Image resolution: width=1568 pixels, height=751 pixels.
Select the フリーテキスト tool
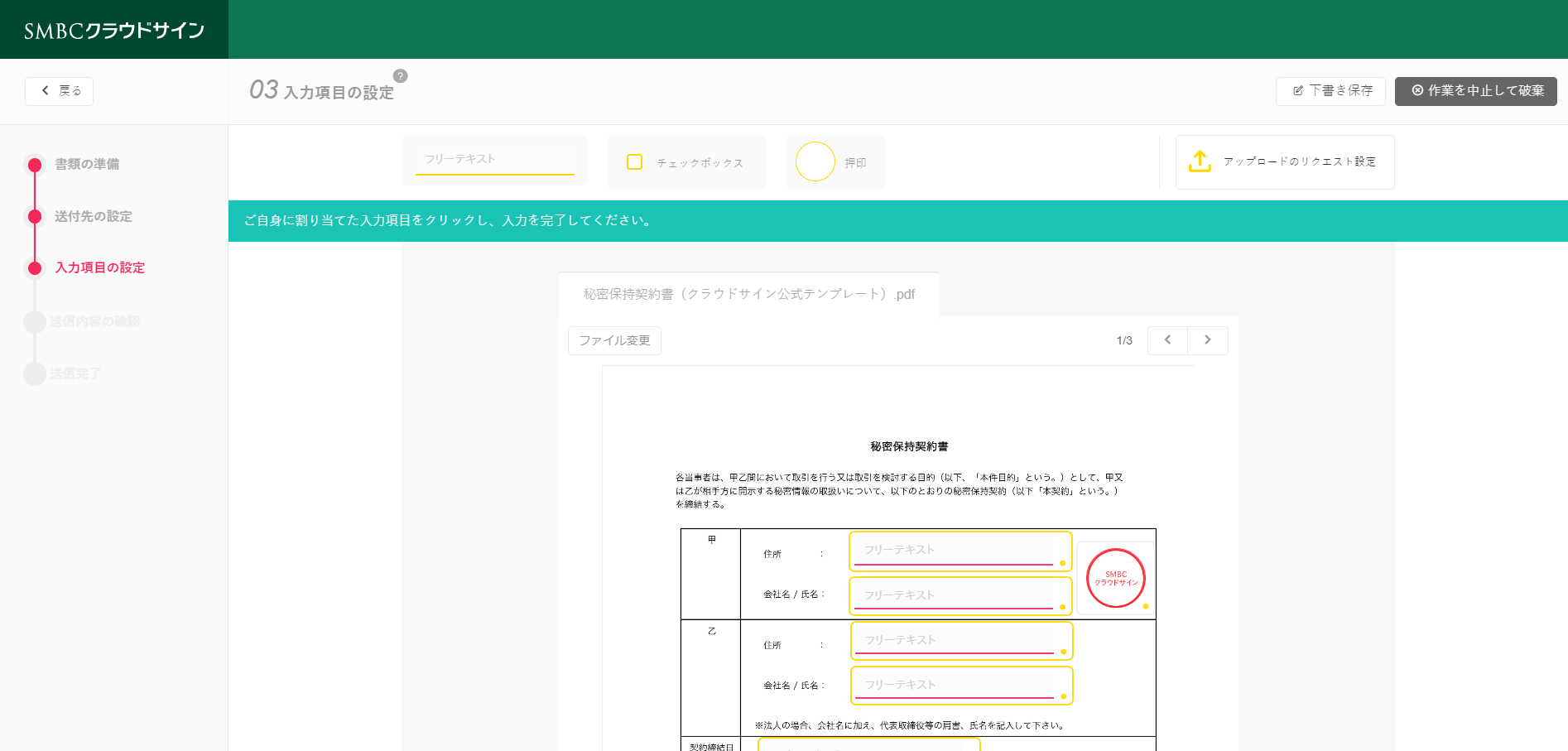pyautogui.click(x=494, y=159)
